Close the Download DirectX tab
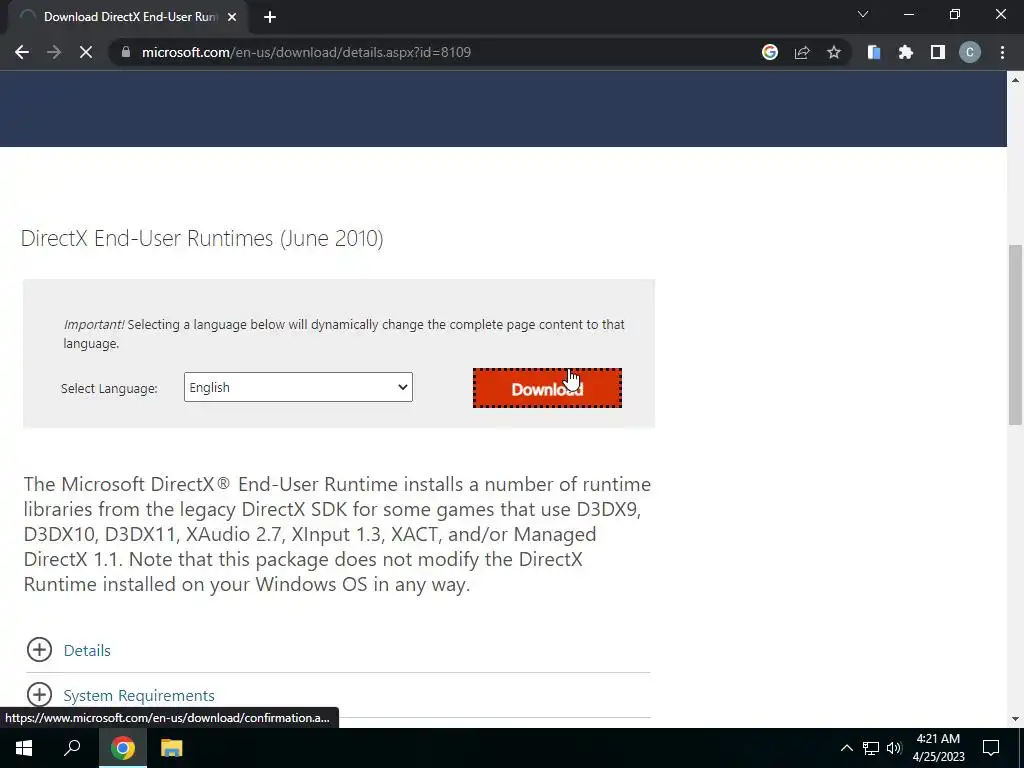Image resolution: width=1024 pixels, height=768 pixels. 232,17
